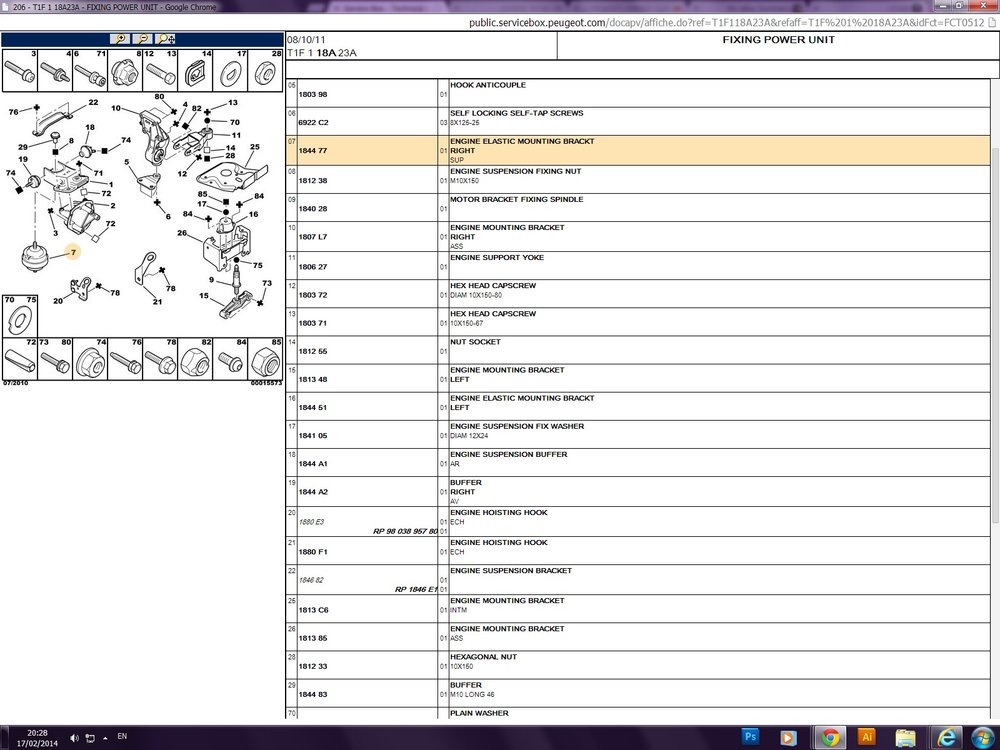This screenshot has height=750, width=1000.
Task: Click callout number 21 in the diagram
Action: point(158,302)
